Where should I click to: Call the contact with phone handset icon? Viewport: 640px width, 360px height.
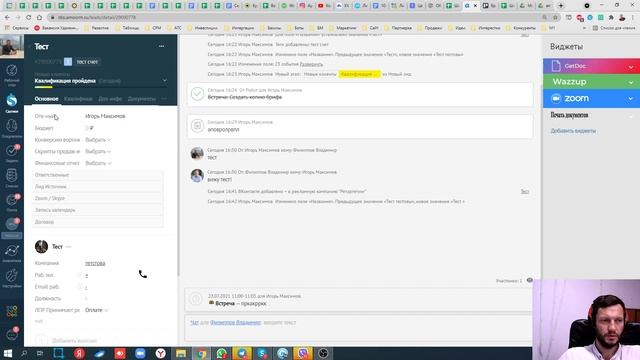(x=142, y=274)
